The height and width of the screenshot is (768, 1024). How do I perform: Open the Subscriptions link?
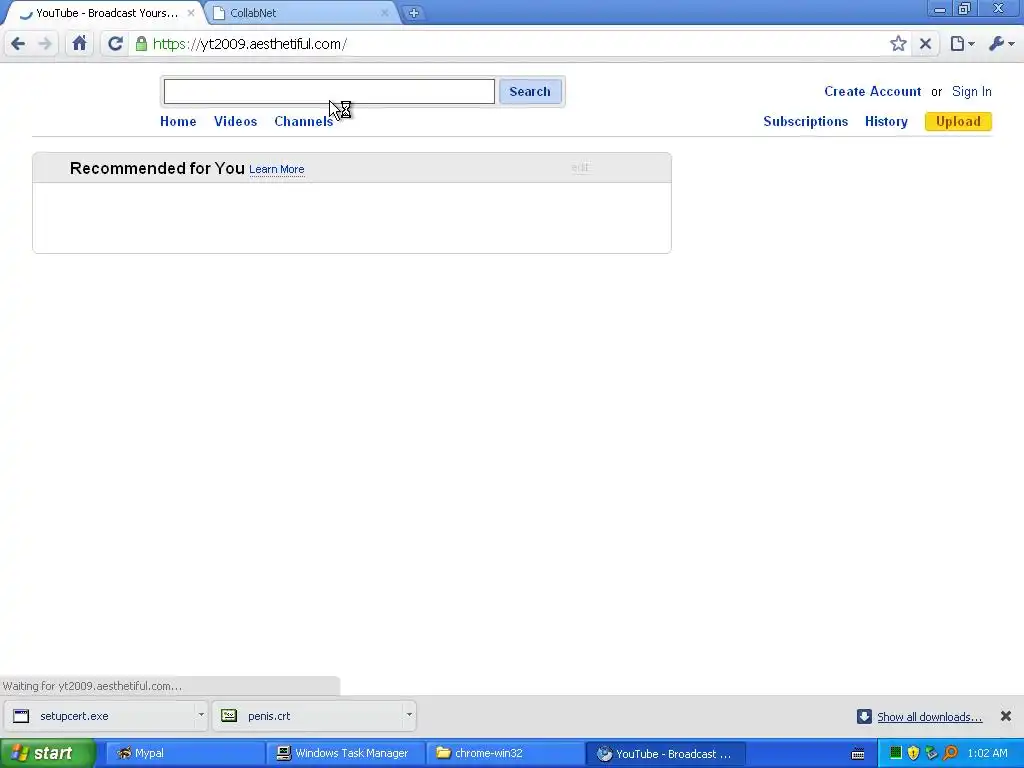pos(805,121)
